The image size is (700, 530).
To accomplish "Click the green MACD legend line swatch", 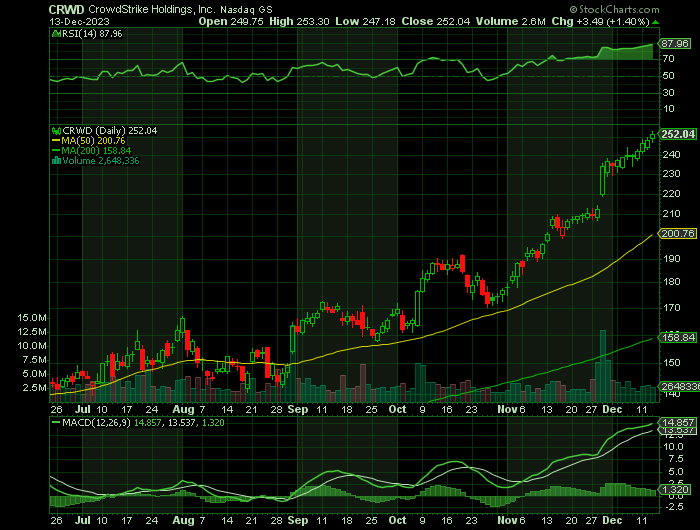I will [x=56, y=422].
